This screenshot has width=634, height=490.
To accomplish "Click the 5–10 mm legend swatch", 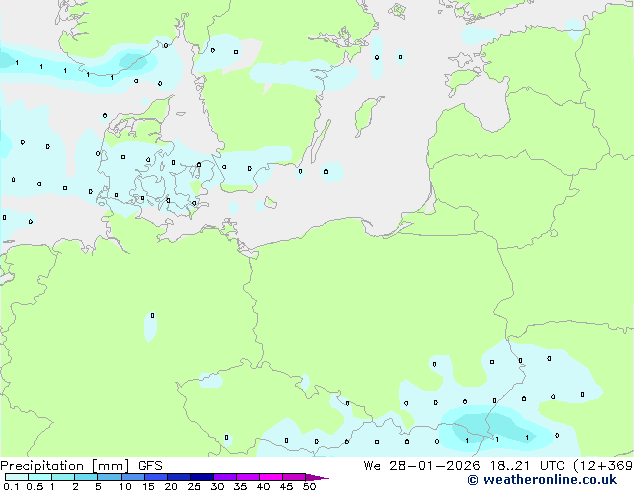I will pyautogui.click(x=110, y=477).
